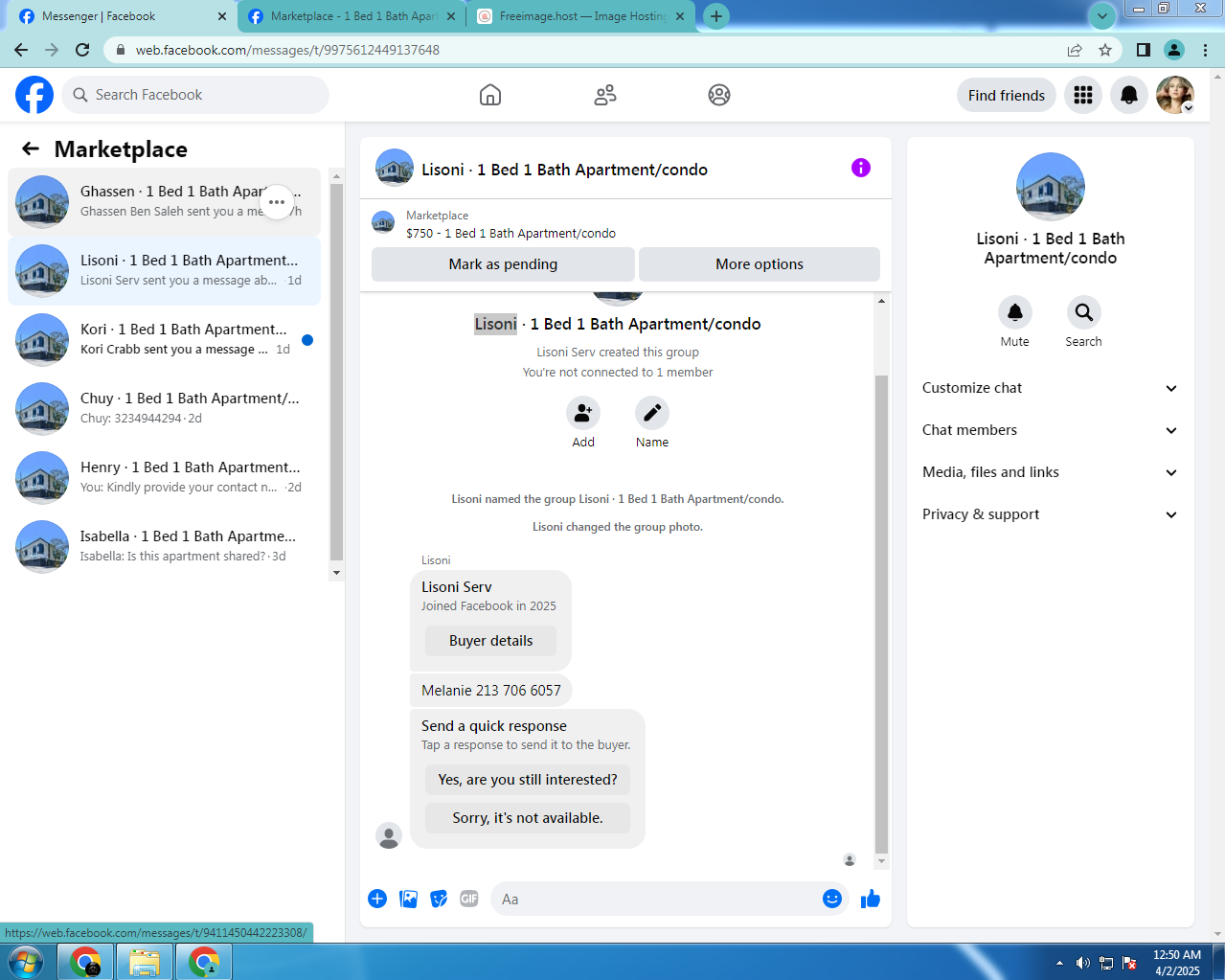This screenshot has height=980, width=1225.
Task: Switch to the Marketplace 1 Bed 1 Bath tab
Action: pyautogui.click(x=352, y=16)
